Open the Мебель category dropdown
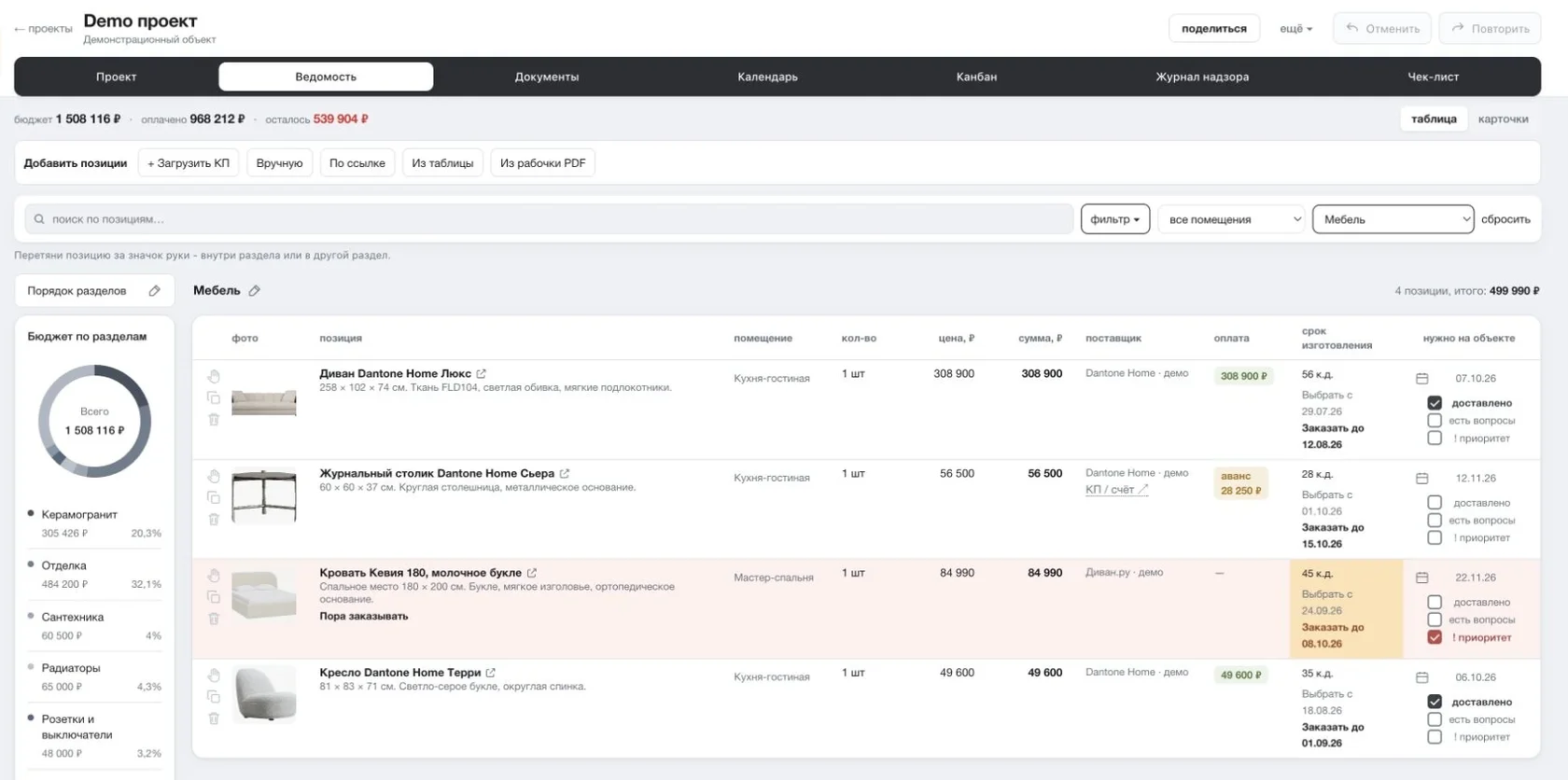 coord(1393,219)
